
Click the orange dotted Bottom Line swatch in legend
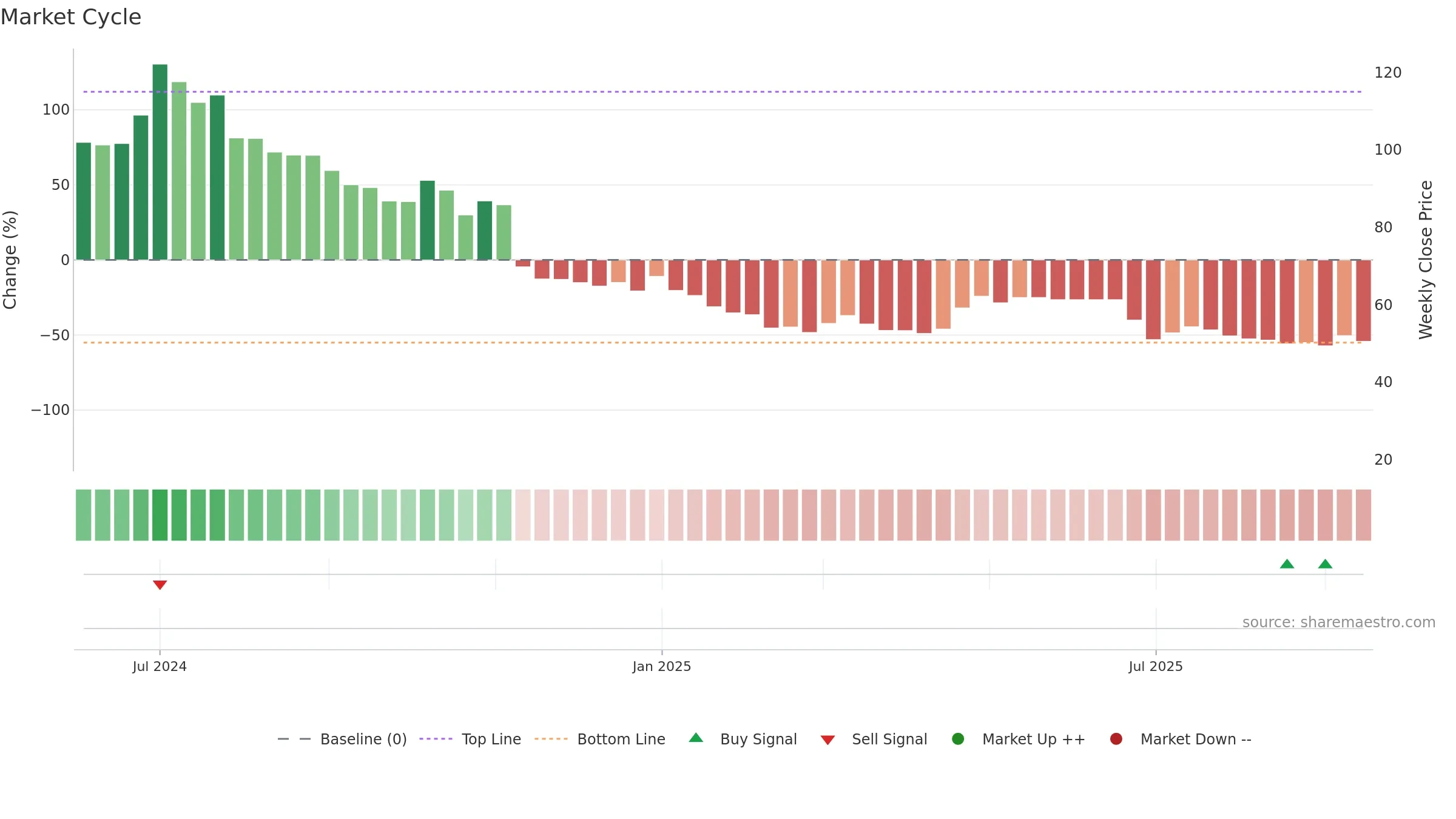pyautogui.click(x=551, y=739)
